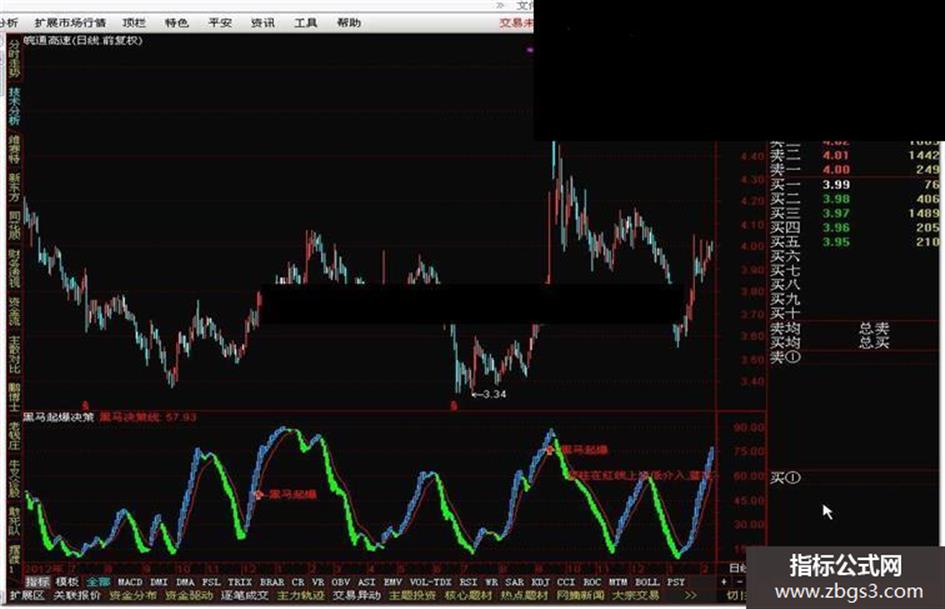Switch indicator to FSL
The image size is (945, 609).
[x=211, y=582]
